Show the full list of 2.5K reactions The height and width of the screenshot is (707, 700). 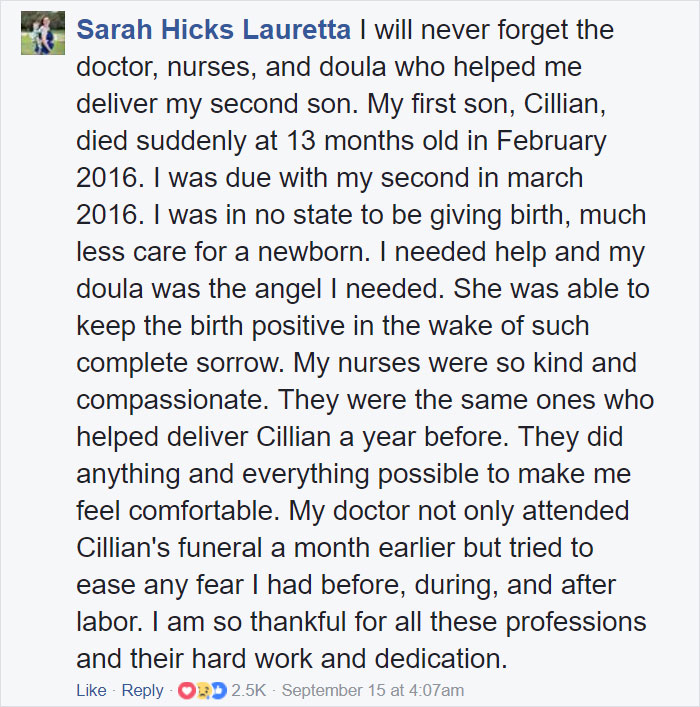click(249, 690)
